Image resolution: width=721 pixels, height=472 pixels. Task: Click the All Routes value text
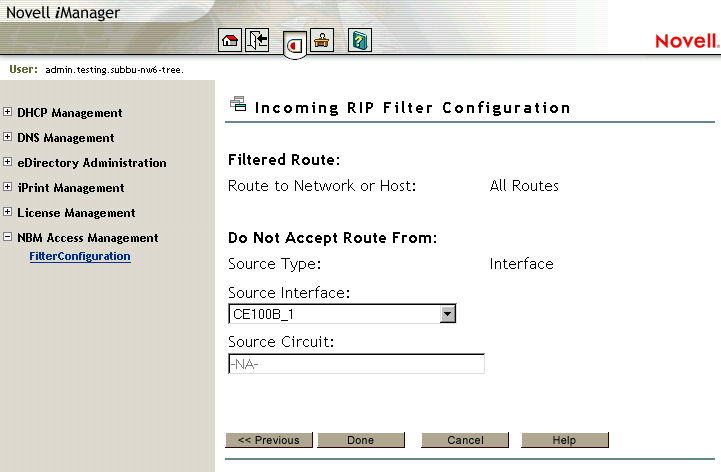point(524,186)
